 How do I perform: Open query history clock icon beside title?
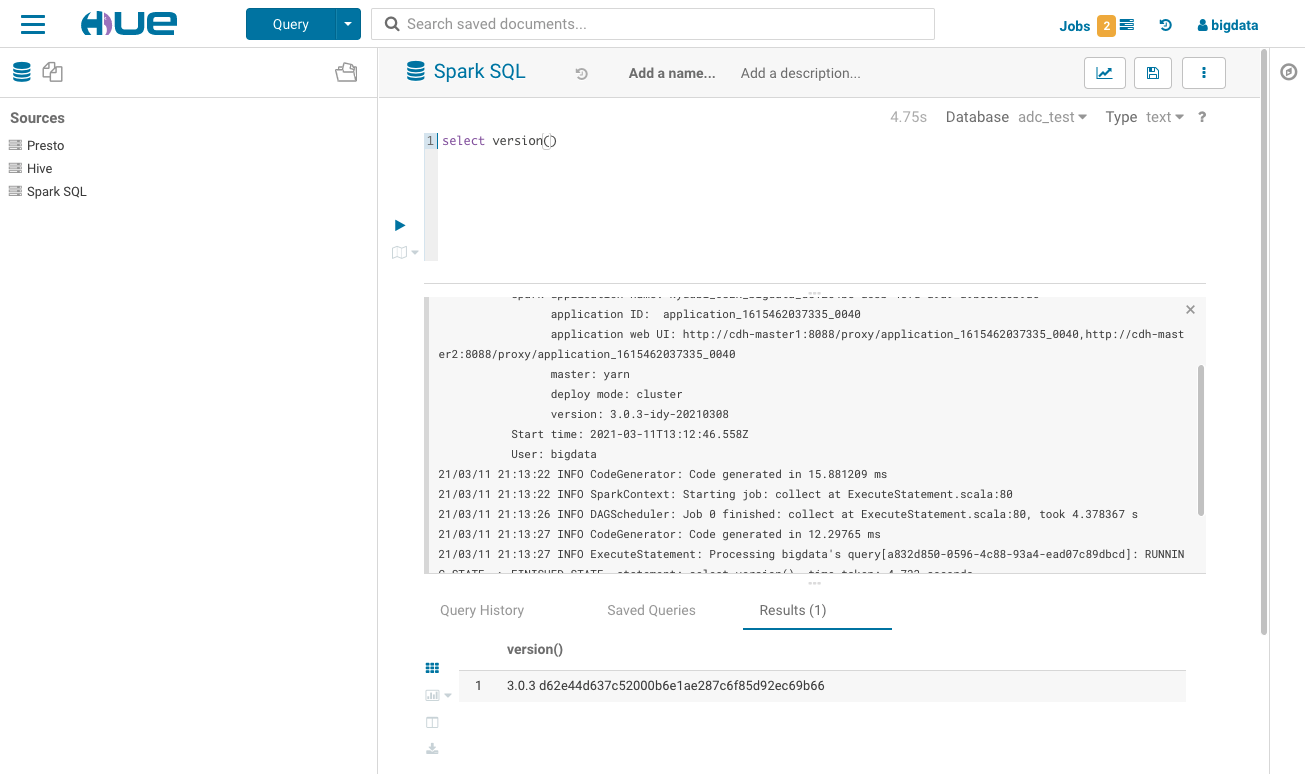click(x=581, y=74)
